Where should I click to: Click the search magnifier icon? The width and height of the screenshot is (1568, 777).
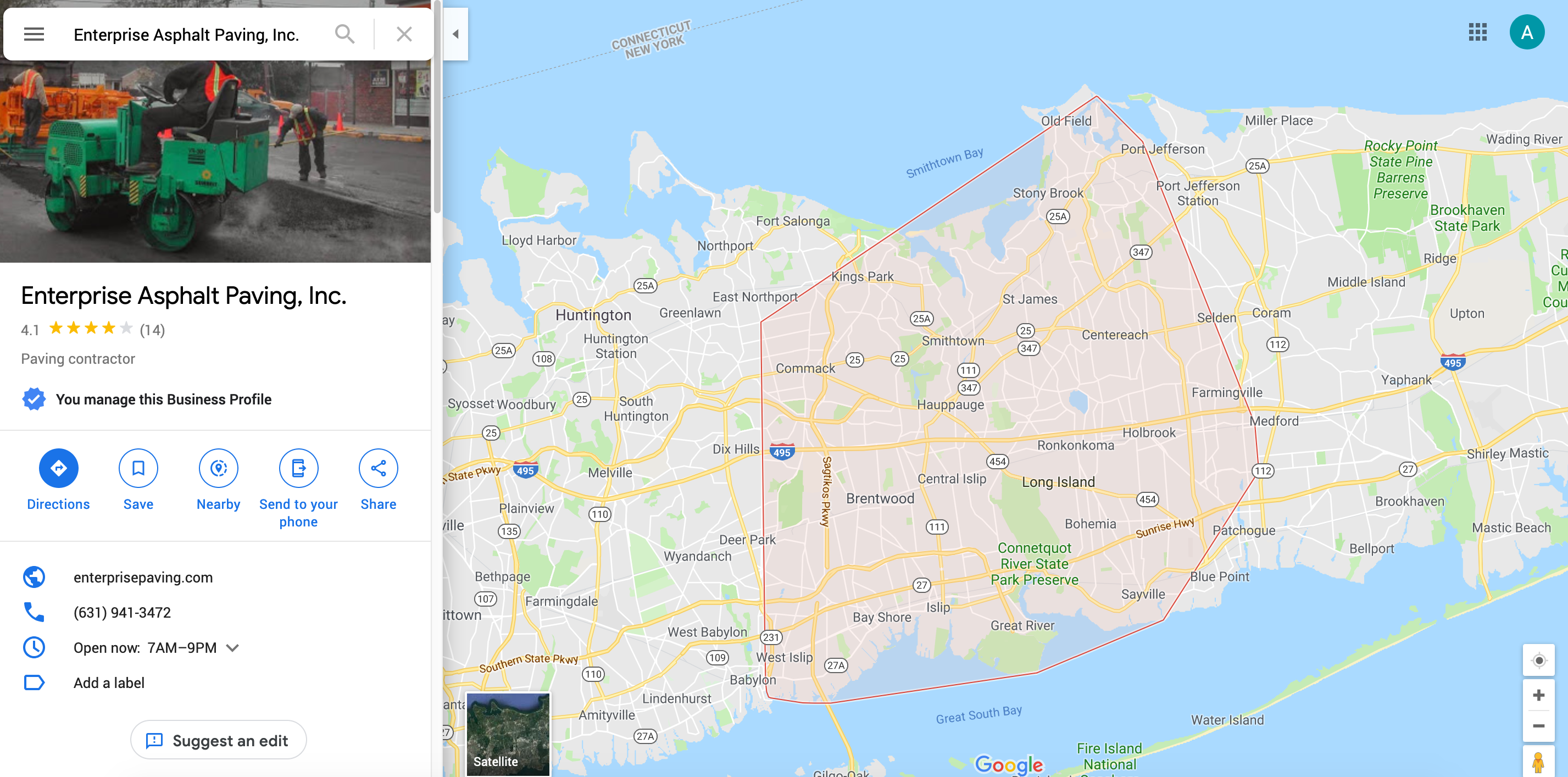[344, 34]
